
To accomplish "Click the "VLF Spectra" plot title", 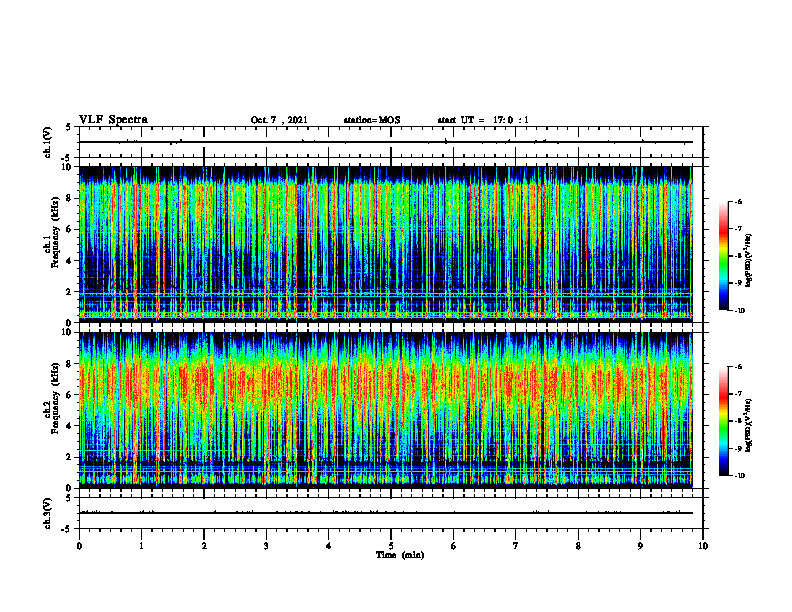I will pos(113,120).
